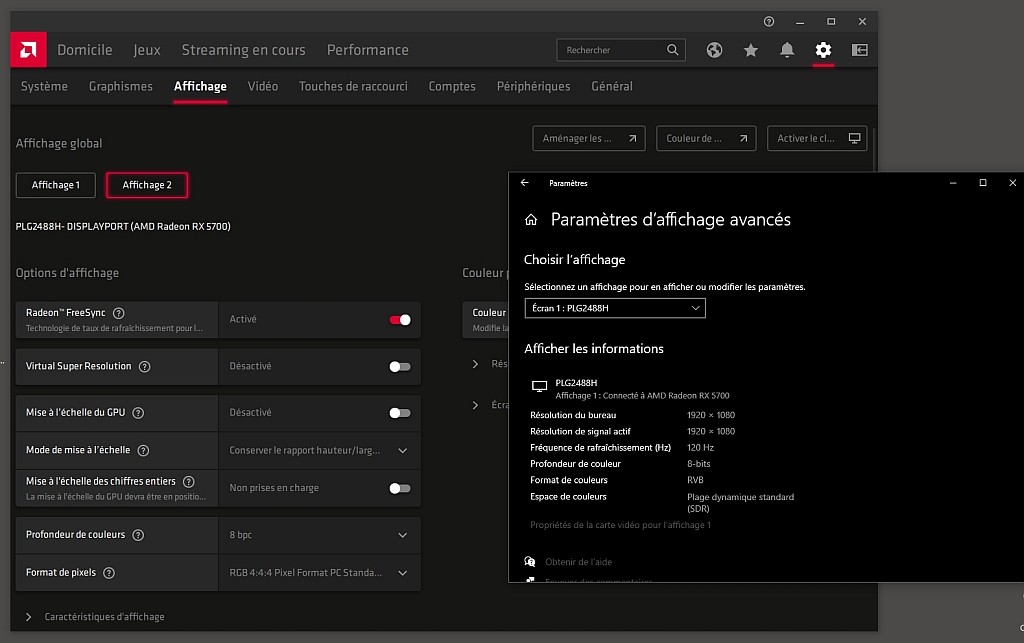Image resolution: width=1024 pixels, height=643 pixels.
Task: Enable Virtual Super Resolution switch
Action: coord(400,367)
